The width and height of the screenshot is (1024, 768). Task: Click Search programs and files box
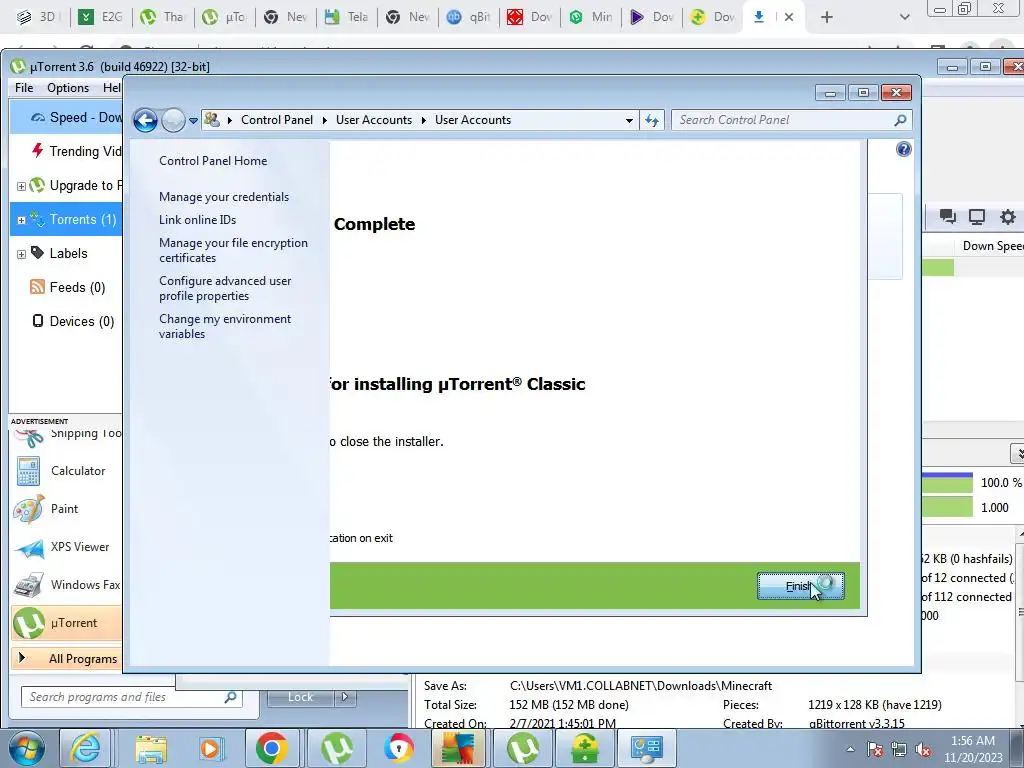tap(131, 697)
